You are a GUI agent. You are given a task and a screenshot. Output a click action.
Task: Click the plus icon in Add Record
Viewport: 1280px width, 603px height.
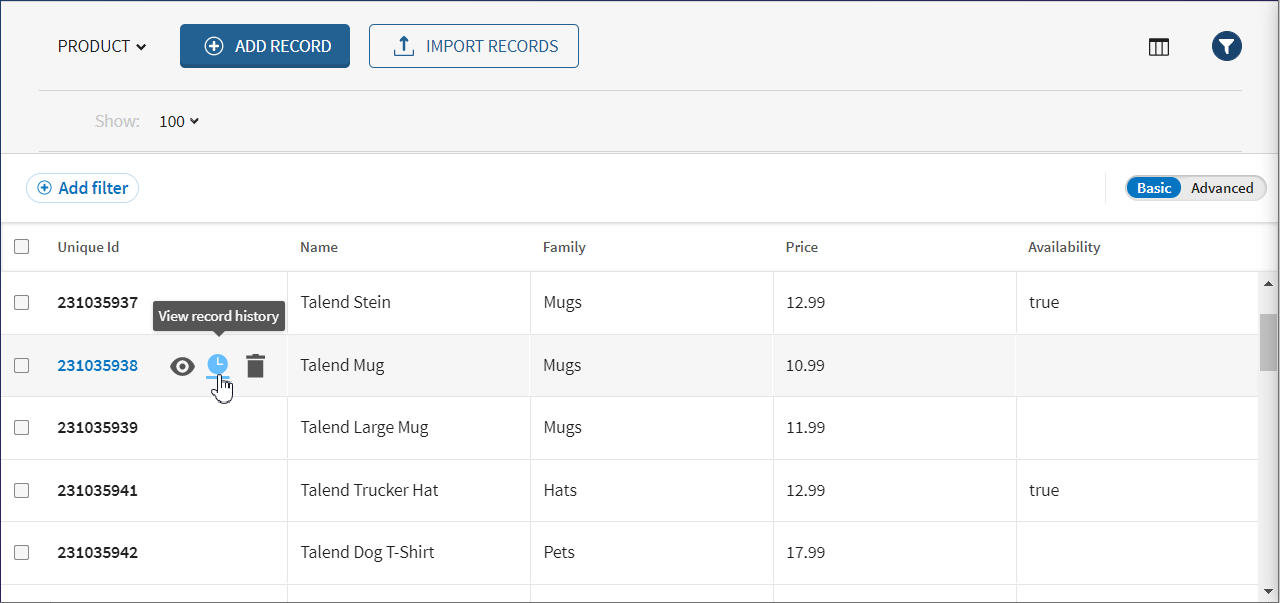coord(213,46)
